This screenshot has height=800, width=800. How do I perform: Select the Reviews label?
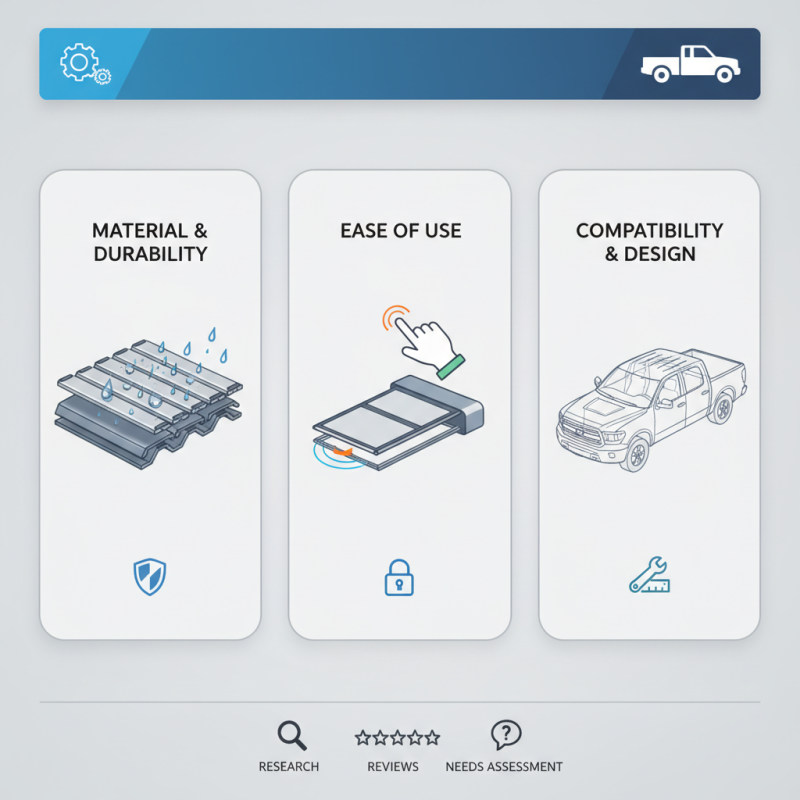click(393, 766)
